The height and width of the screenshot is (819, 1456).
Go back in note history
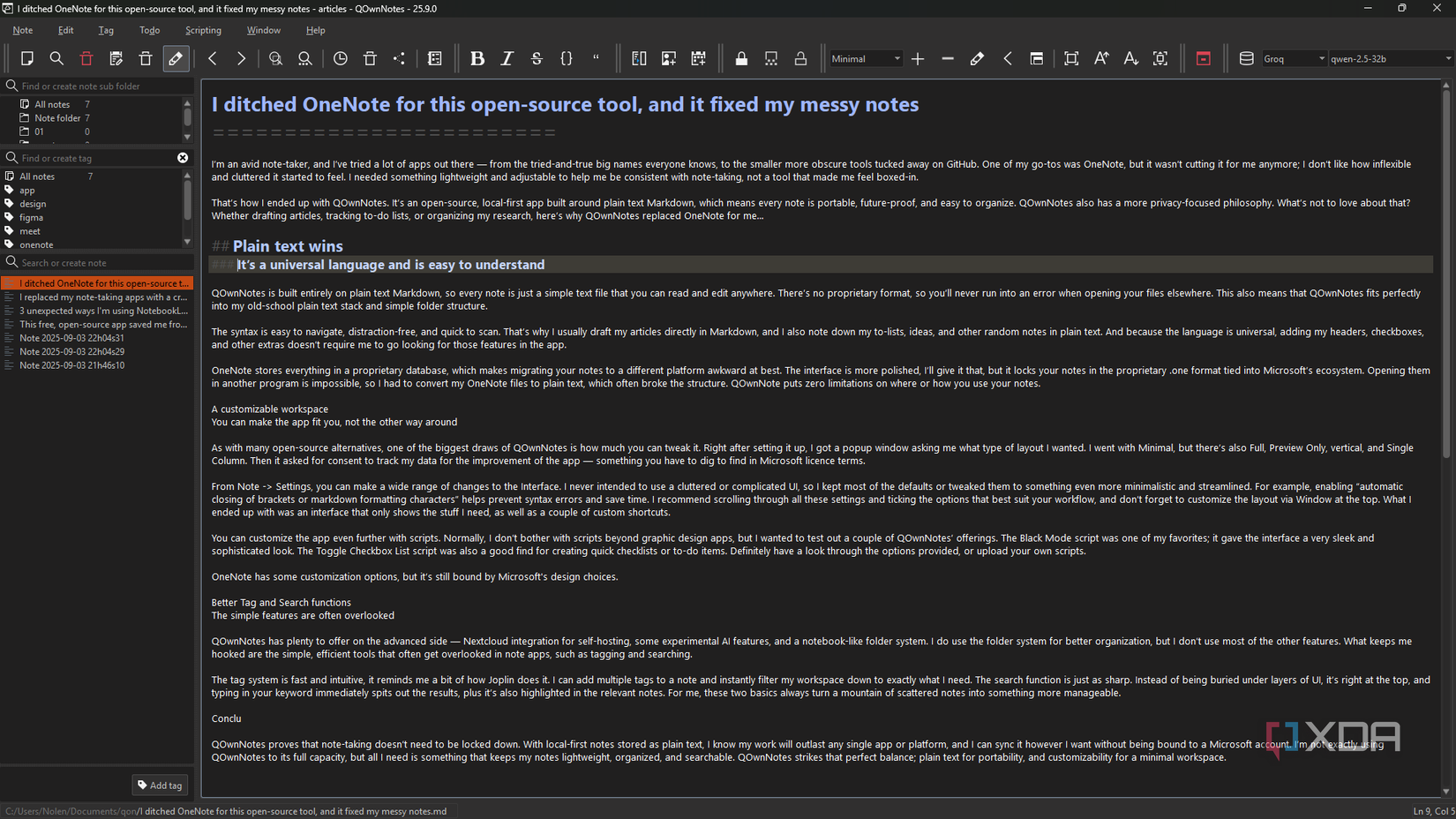click(212, 58)
